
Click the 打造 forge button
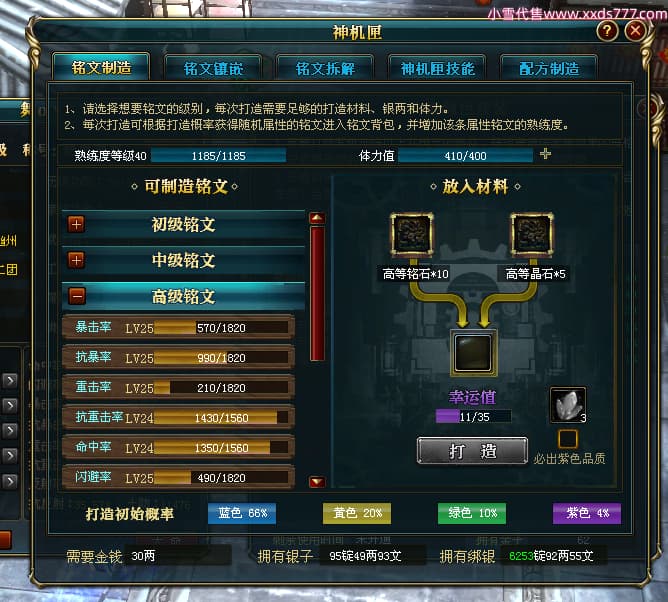pyautogui.click(x=472, y=450)
